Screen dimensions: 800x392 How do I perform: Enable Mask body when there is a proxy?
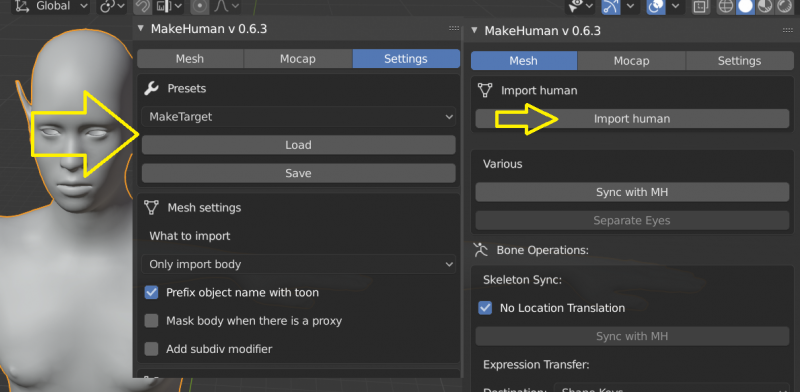(151, 321)
